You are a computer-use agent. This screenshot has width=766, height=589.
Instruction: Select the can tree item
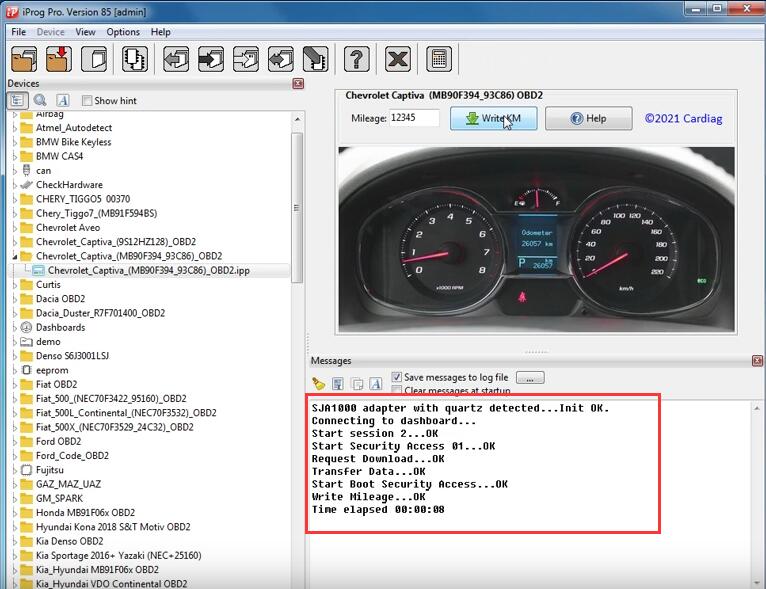tap(43, 170)
